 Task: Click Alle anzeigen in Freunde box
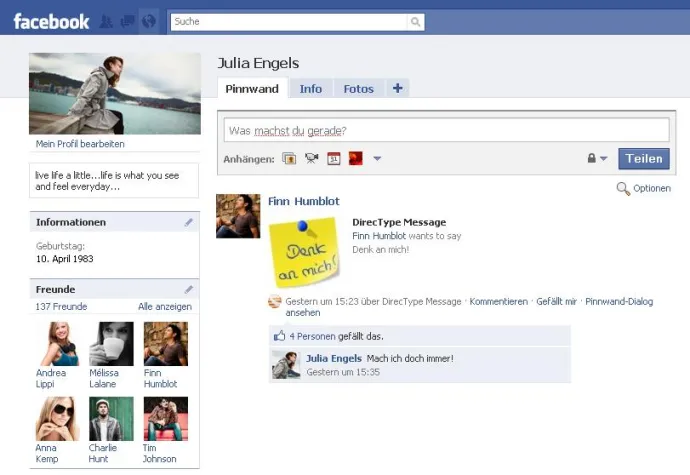[x=164, y=307]
